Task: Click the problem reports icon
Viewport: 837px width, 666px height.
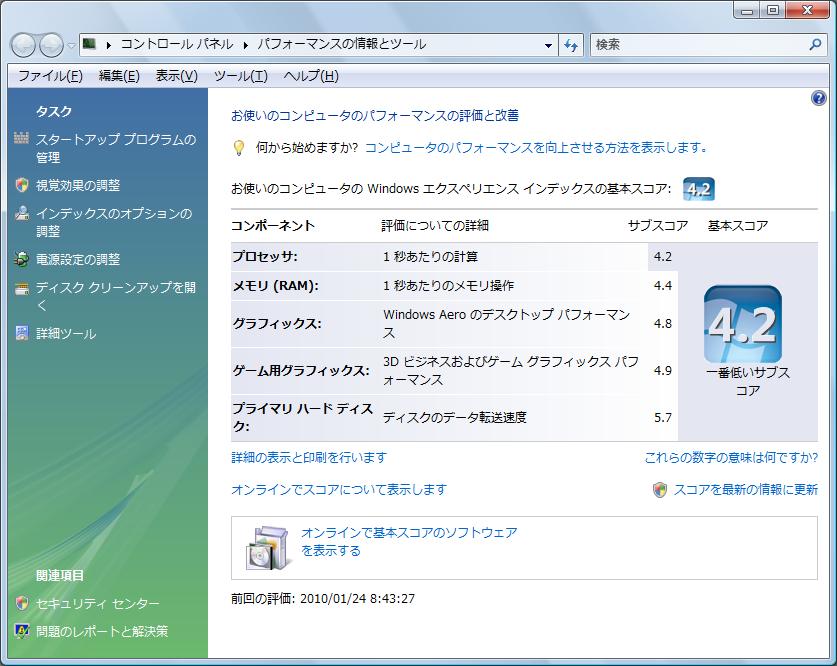Action: [x=21, y=631]
